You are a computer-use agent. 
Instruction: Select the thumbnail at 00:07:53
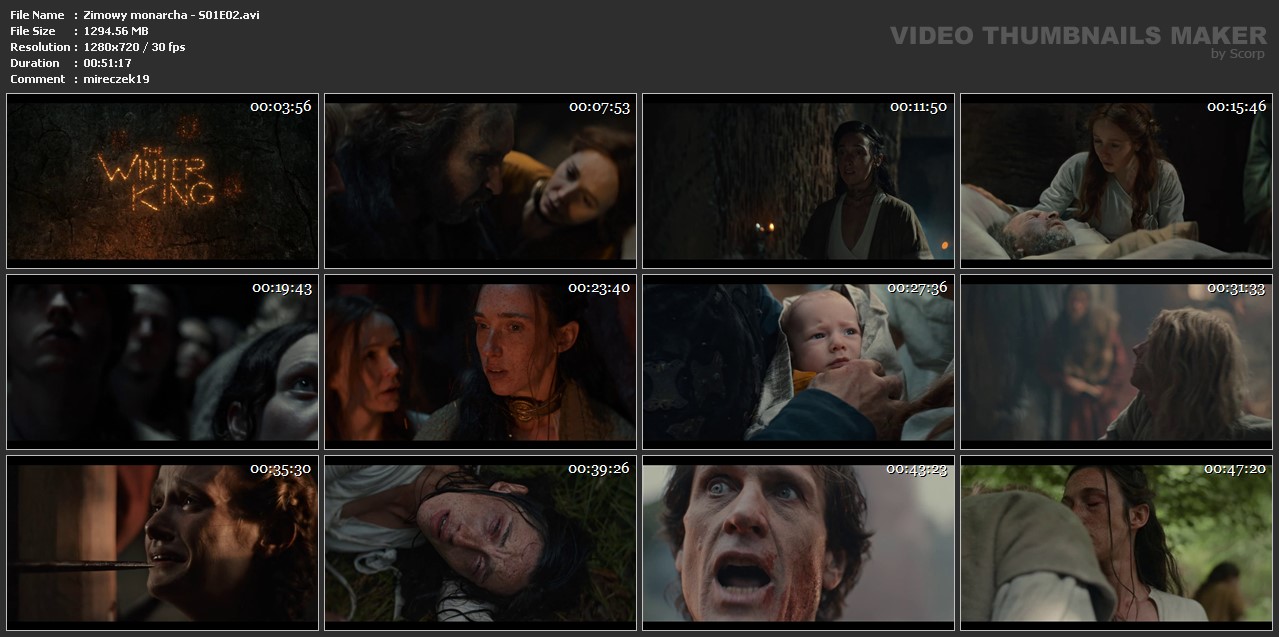point(480,181)
